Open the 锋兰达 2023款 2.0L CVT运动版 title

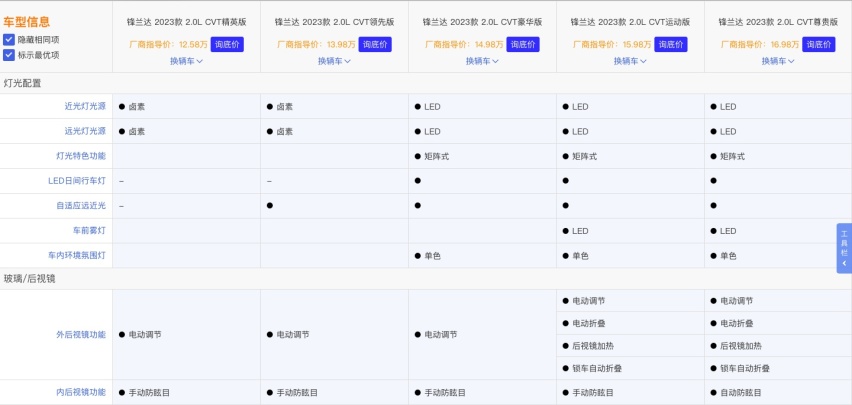(x=630, y=22)
